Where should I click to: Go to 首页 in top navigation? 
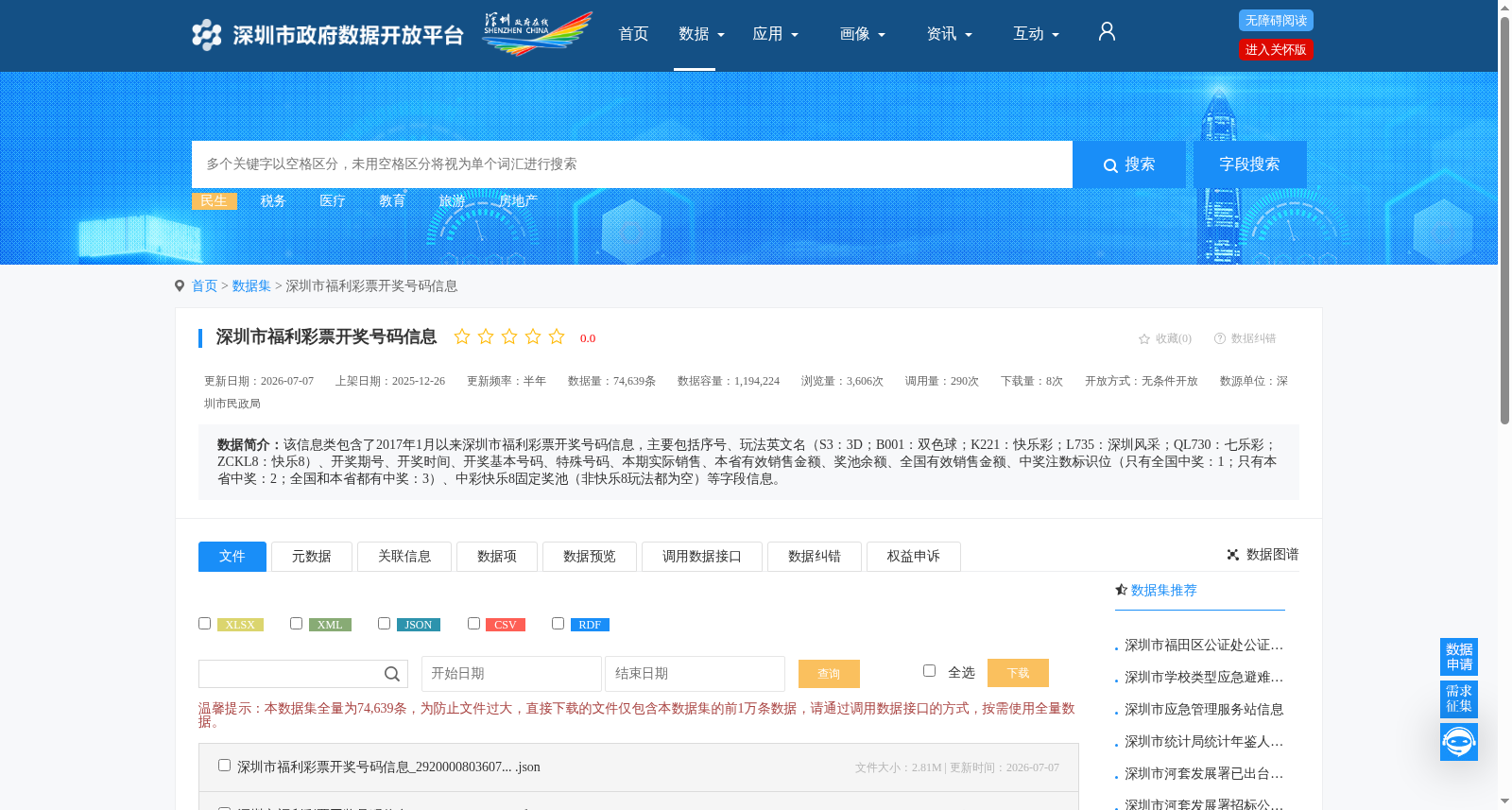click(633, 34)
